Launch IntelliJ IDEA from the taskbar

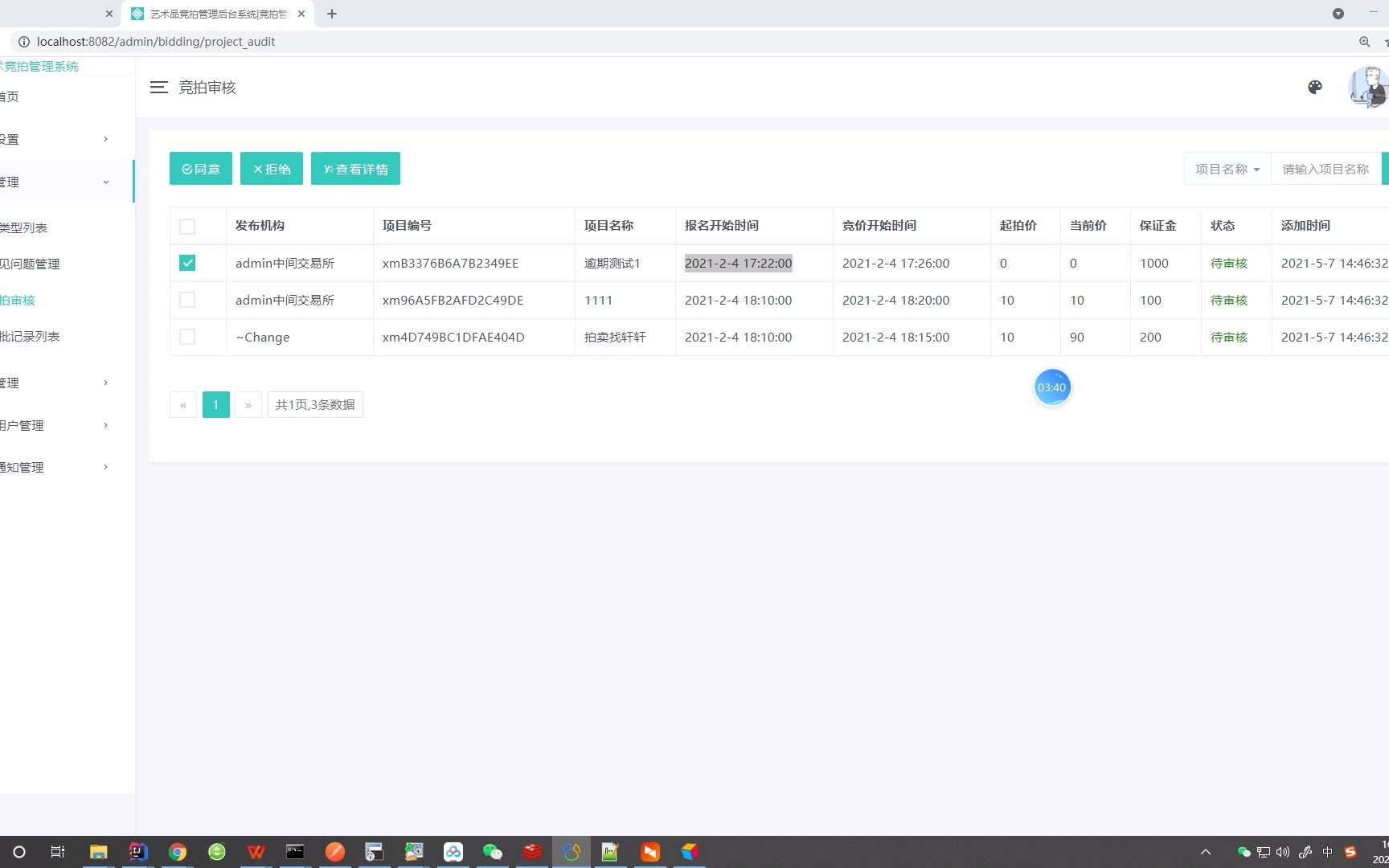click(x=137, y=852)
